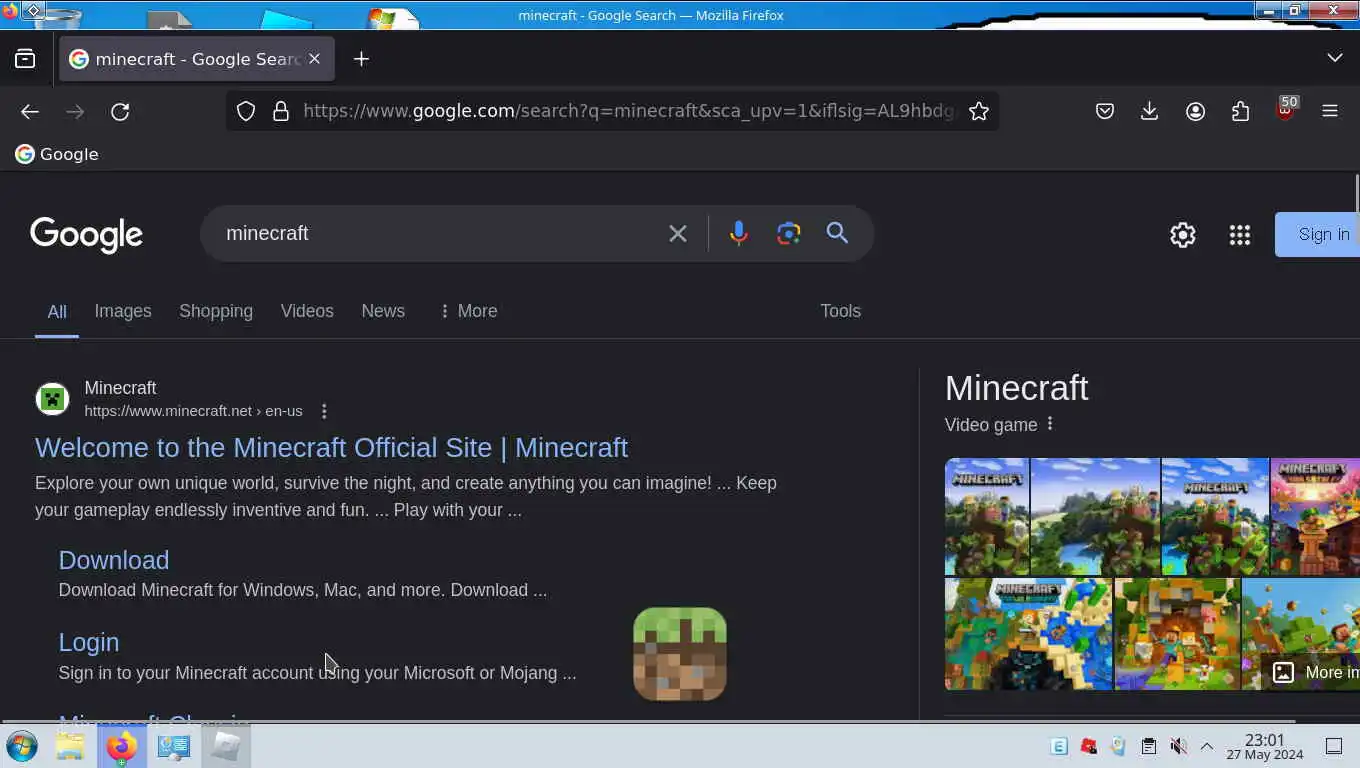Image resolution: width=1360 pixels, height=768 pixels.
Task: Open the Downloads panel
Action: point(1149,111)
